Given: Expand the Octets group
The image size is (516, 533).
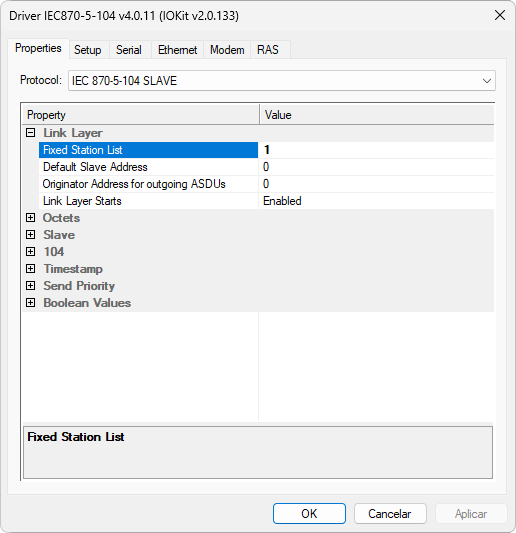Looking at the screenshot, I should [31, 218].
